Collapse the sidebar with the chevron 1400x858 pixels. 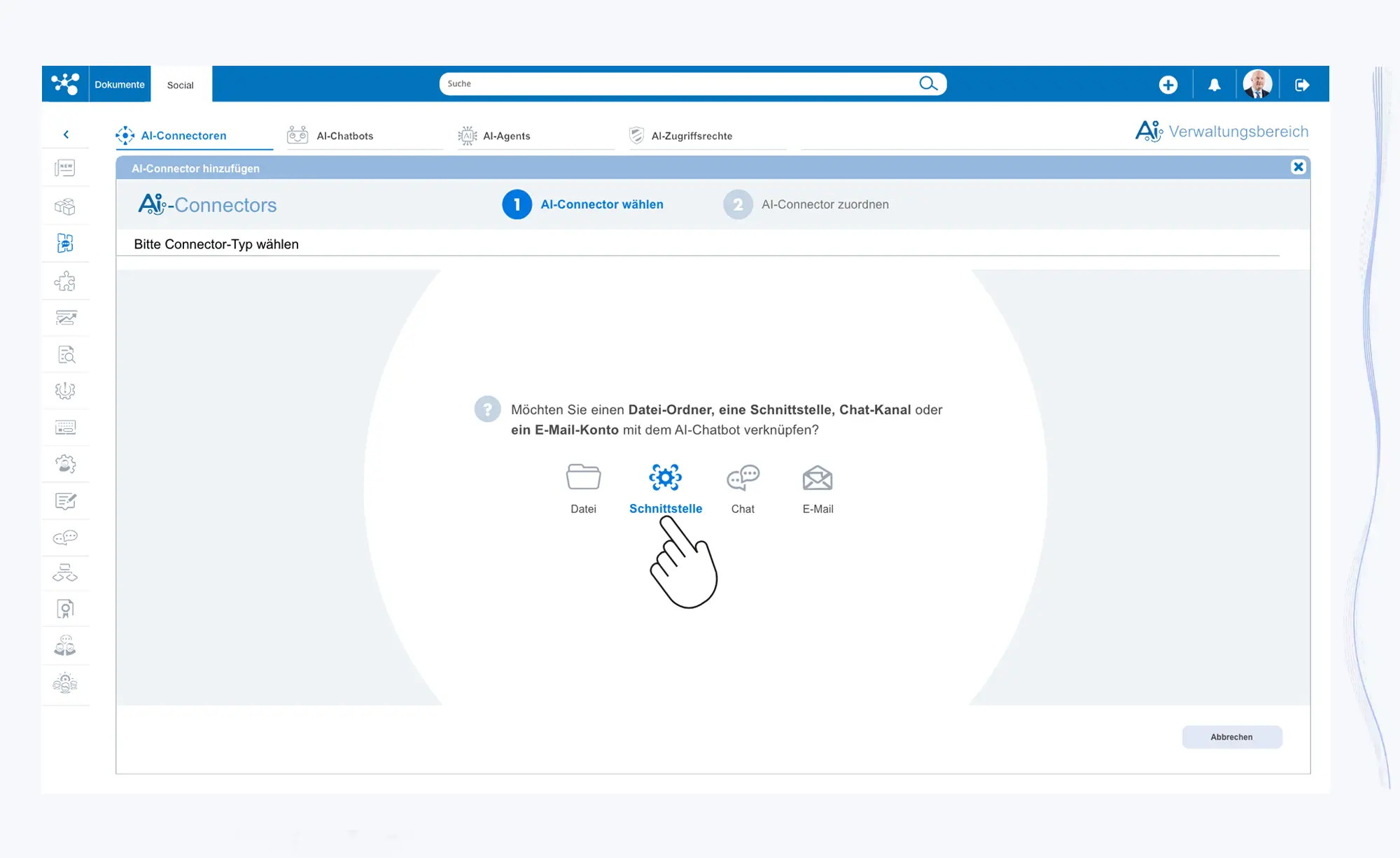[x=66, y=134]
